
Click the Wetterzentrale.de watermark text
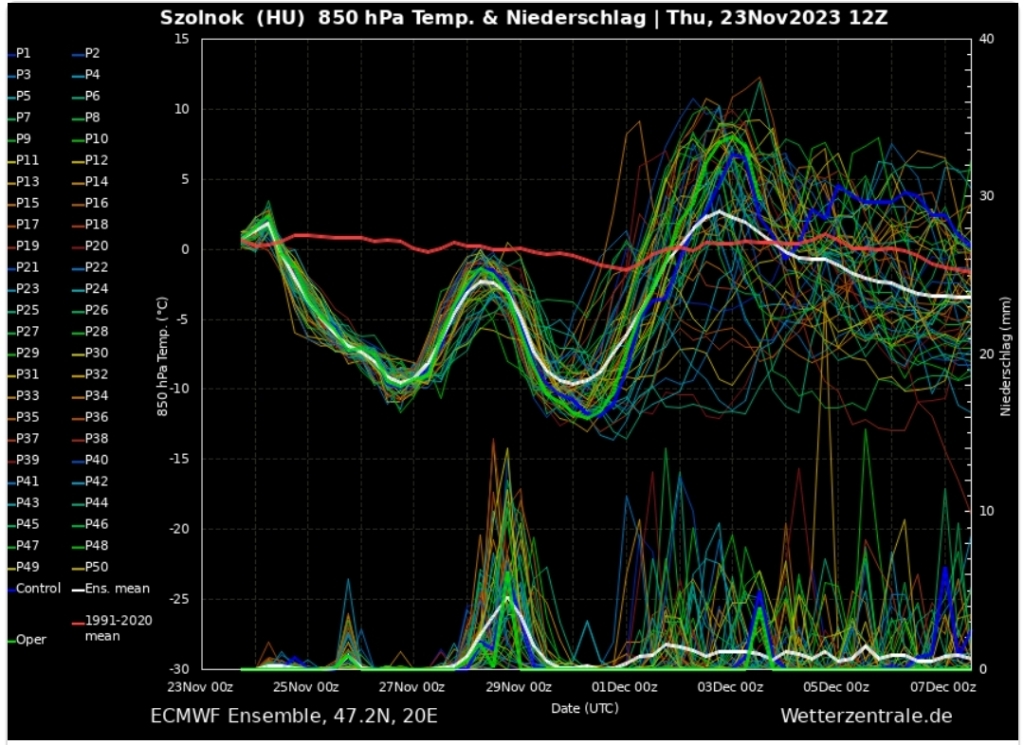click(x=866, y=716)
